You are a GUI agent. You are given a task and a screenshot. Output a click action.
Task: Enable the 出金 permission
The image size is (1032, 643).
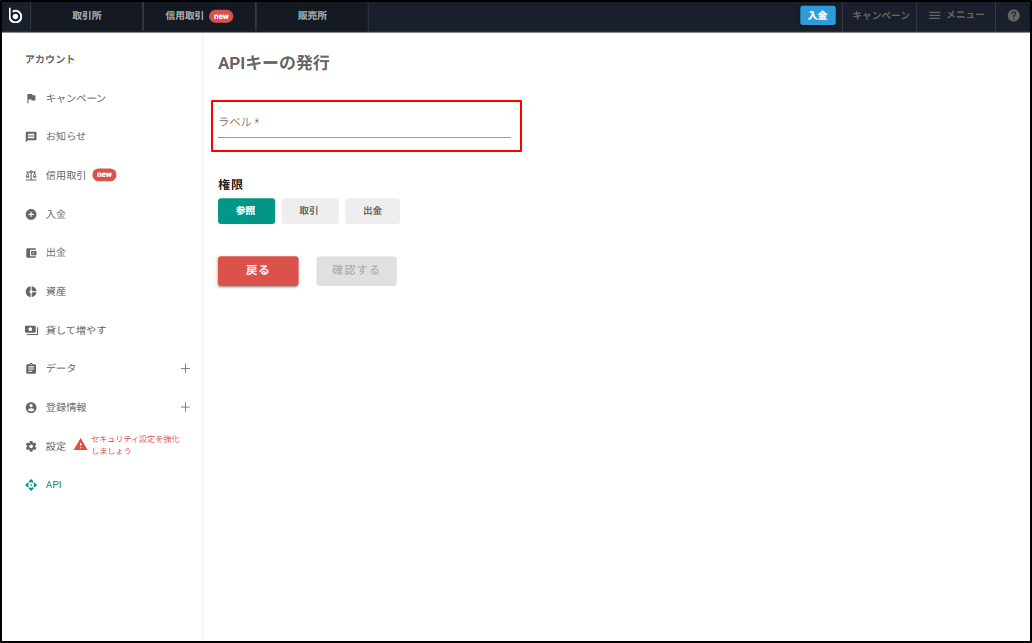click(x=372, y=210)
